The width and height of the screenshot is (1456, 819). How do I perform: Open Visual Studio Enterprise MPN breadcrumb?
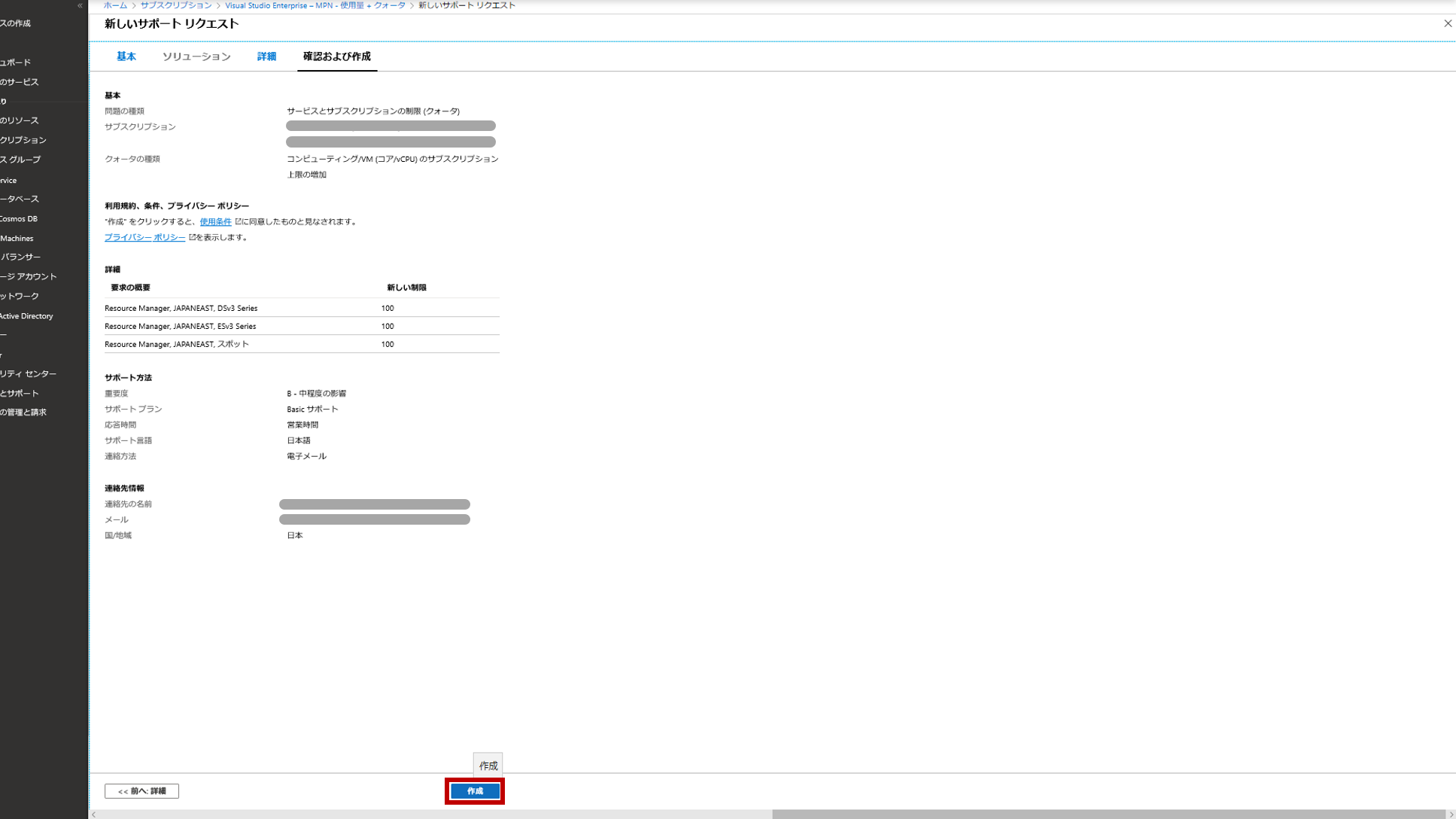pyautogui.click(x=315, y=5)
